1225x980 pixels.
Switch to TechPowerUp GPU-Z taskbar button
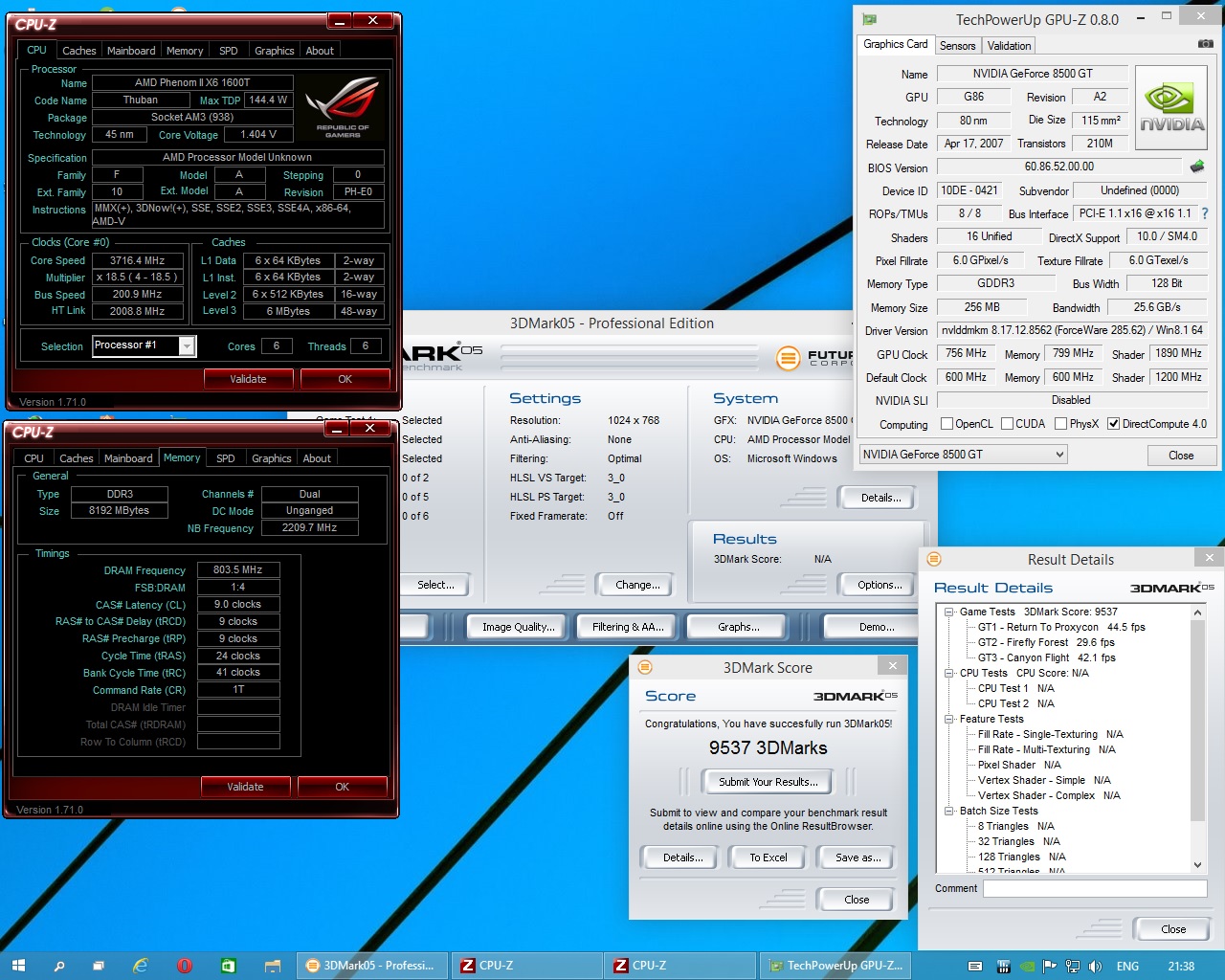835,966
